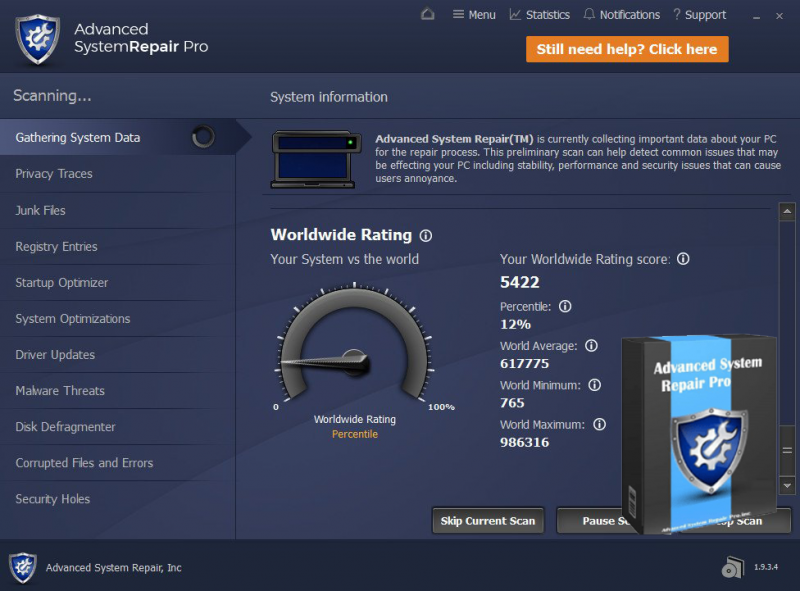Open Driver Updates category
The width and height of the screenshot is (800, 591).
click(x=118, y=355)
